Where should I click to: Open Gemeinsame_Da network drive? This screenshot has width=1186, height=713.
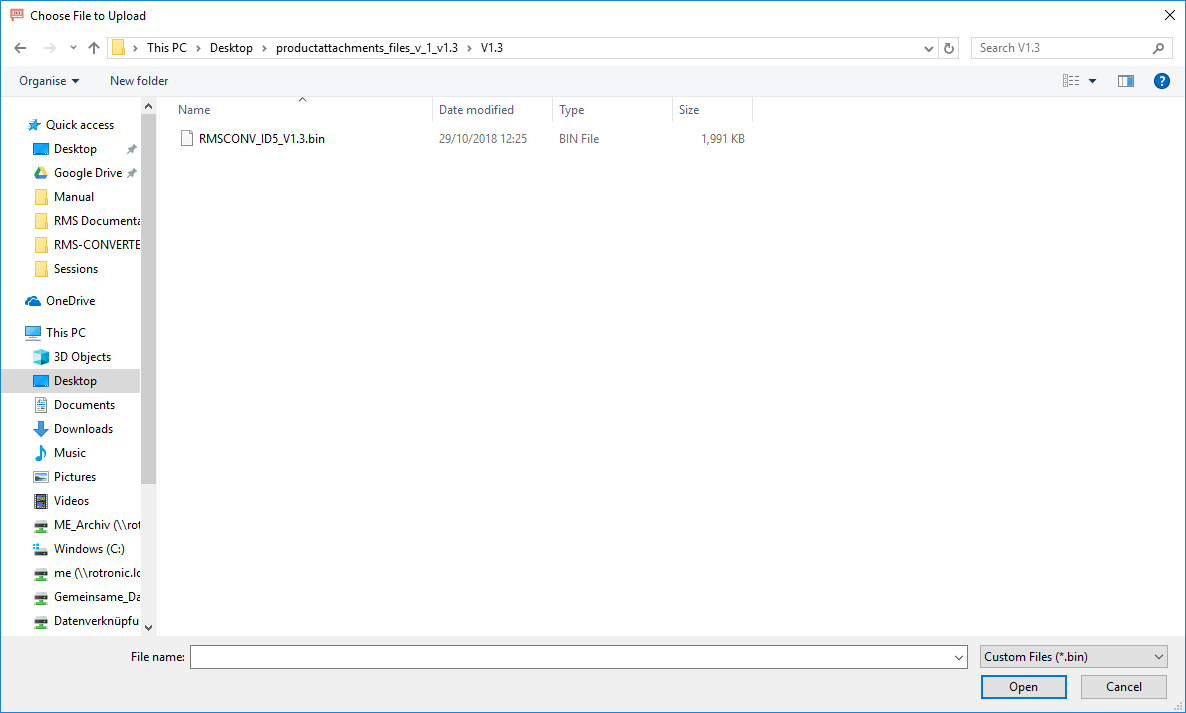coord(87,597)
